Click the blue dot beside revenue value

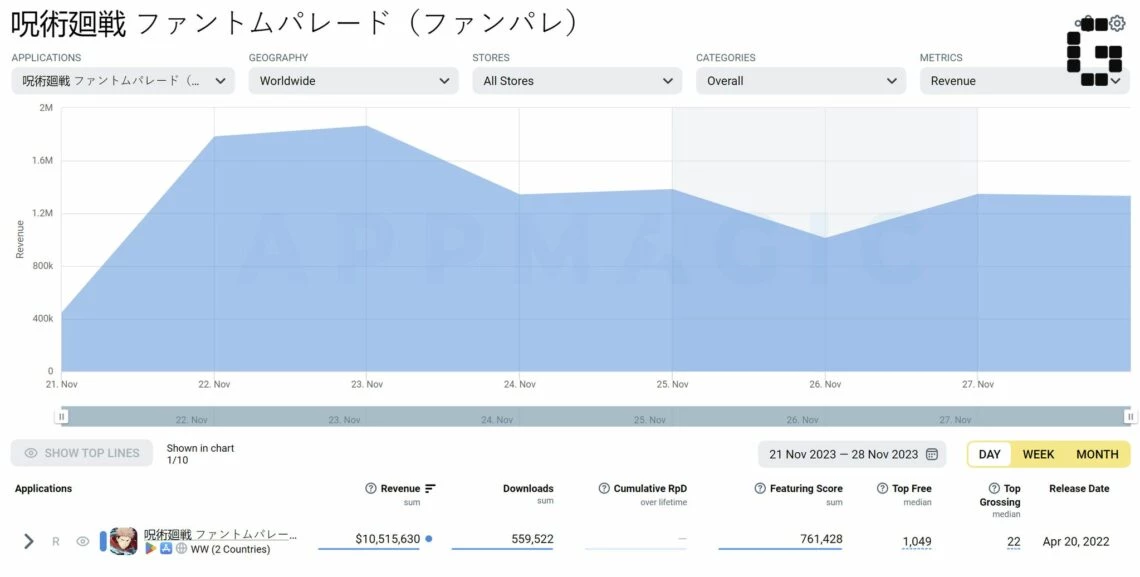coord(429,539)
